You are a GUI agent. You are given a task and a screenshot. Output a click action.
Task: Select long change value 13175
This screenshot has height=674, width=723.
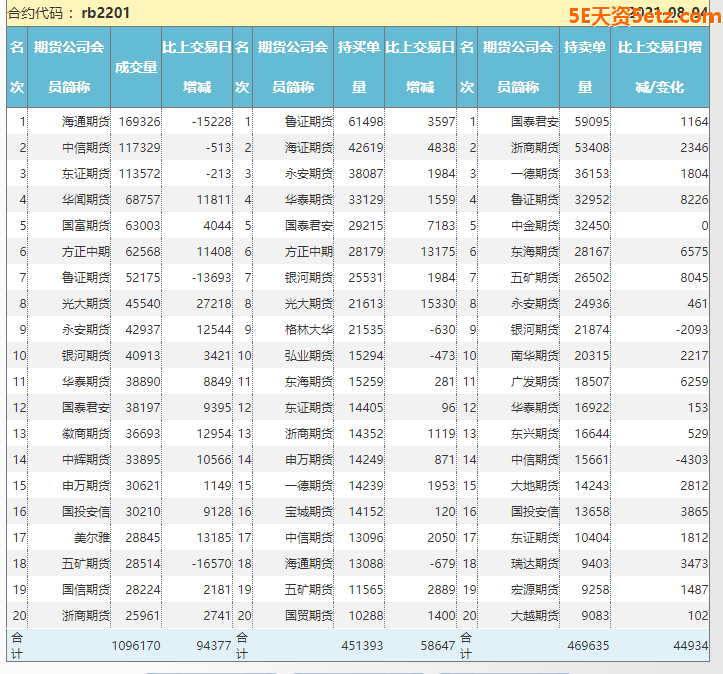pyautogui.click(x=438, y=252)
